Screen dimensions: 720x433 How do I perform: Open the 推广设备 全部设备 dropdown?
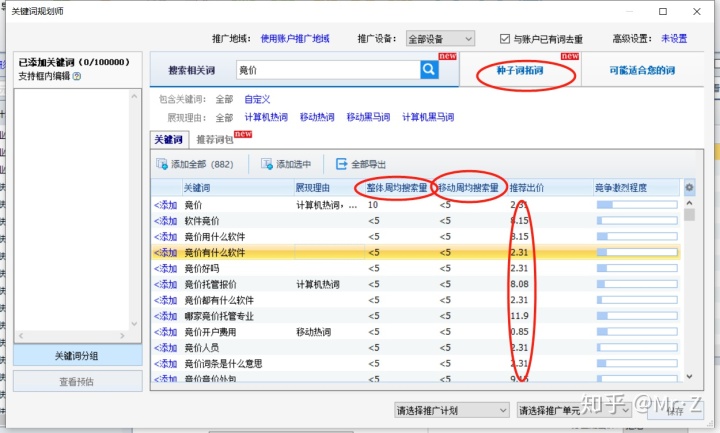(440, 39)
